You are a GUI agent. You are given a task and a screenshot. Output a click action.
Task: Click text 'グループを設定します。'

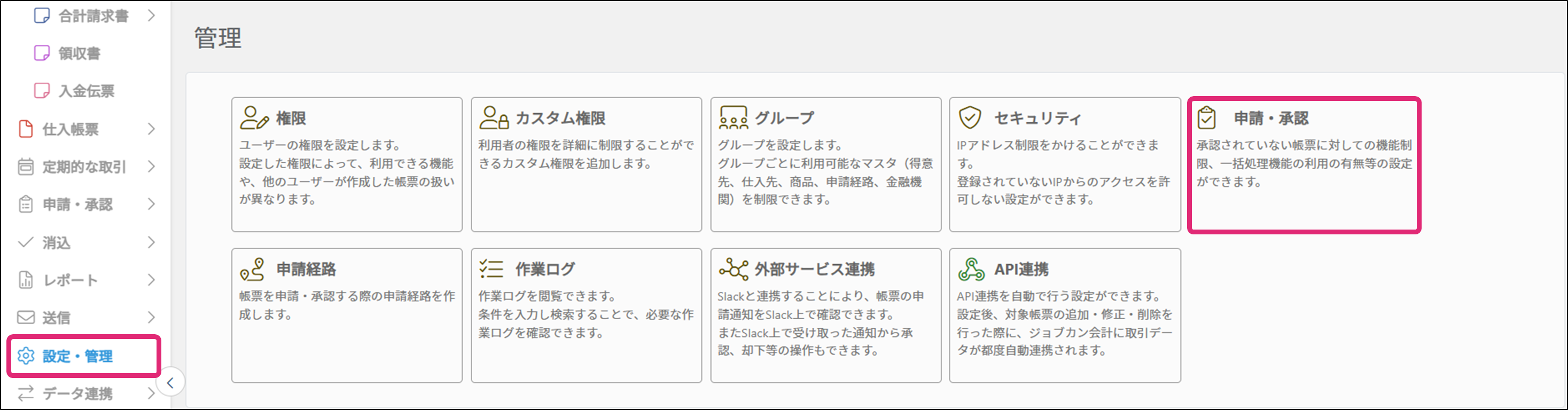(781, 145)
